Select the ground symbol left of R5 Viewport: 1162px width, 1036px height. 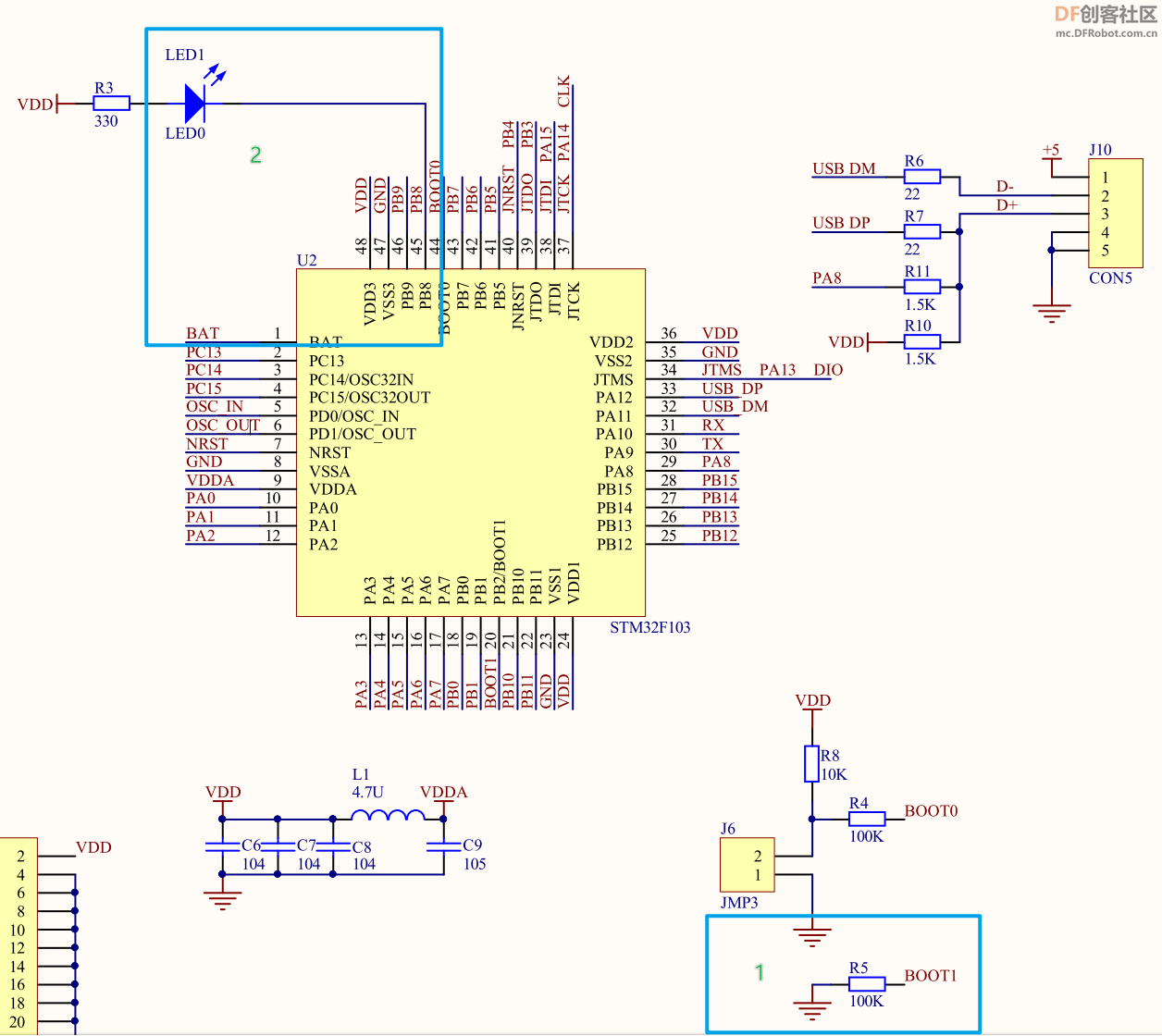[x=811, y=1009]
